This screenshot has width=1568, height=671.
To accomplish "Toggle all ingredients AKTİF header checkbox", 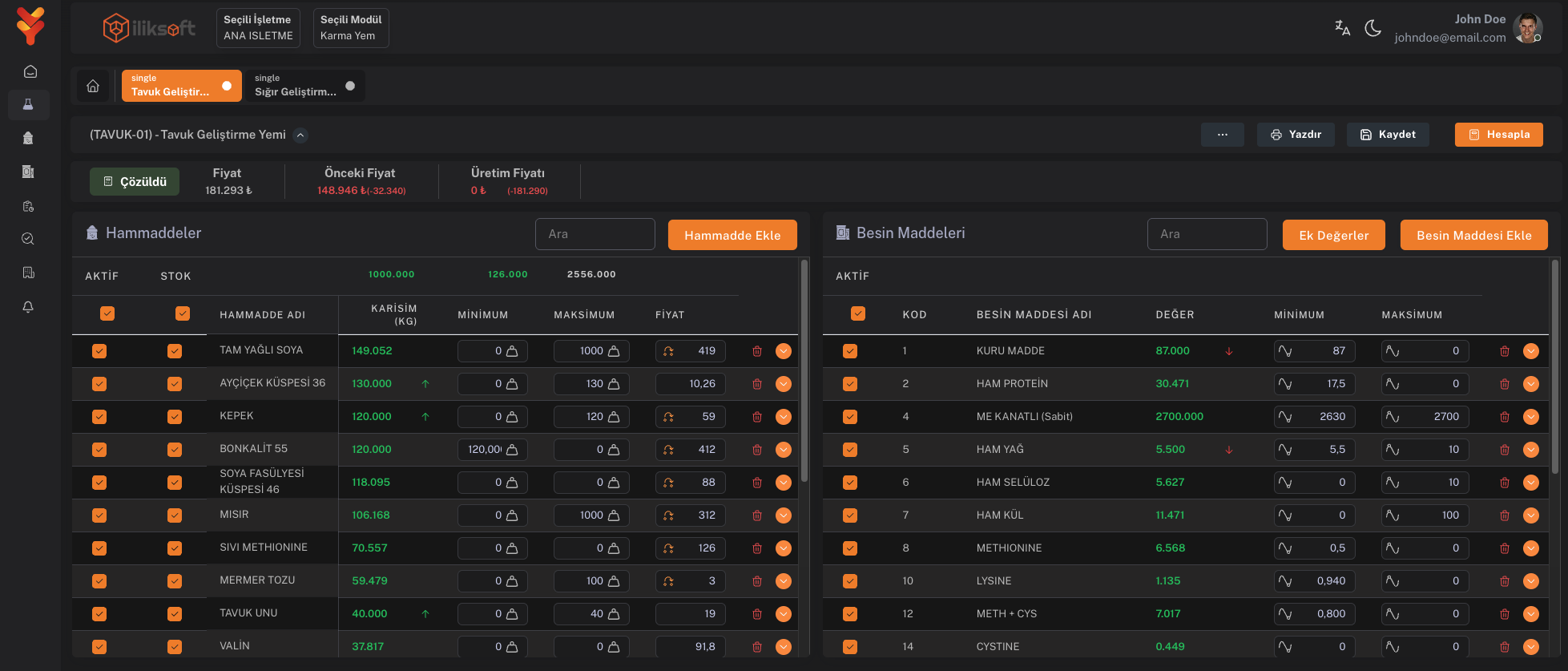I will (x=107, y=313).
